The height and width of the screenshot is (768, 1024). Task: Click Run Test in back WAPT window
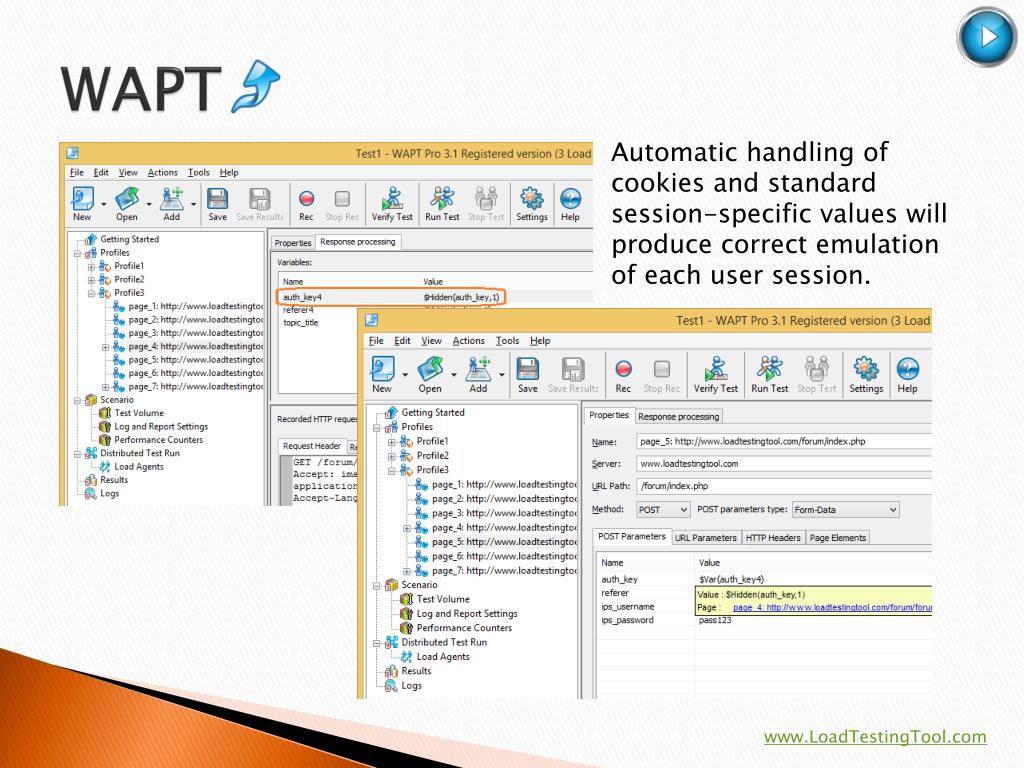point(442,204)
